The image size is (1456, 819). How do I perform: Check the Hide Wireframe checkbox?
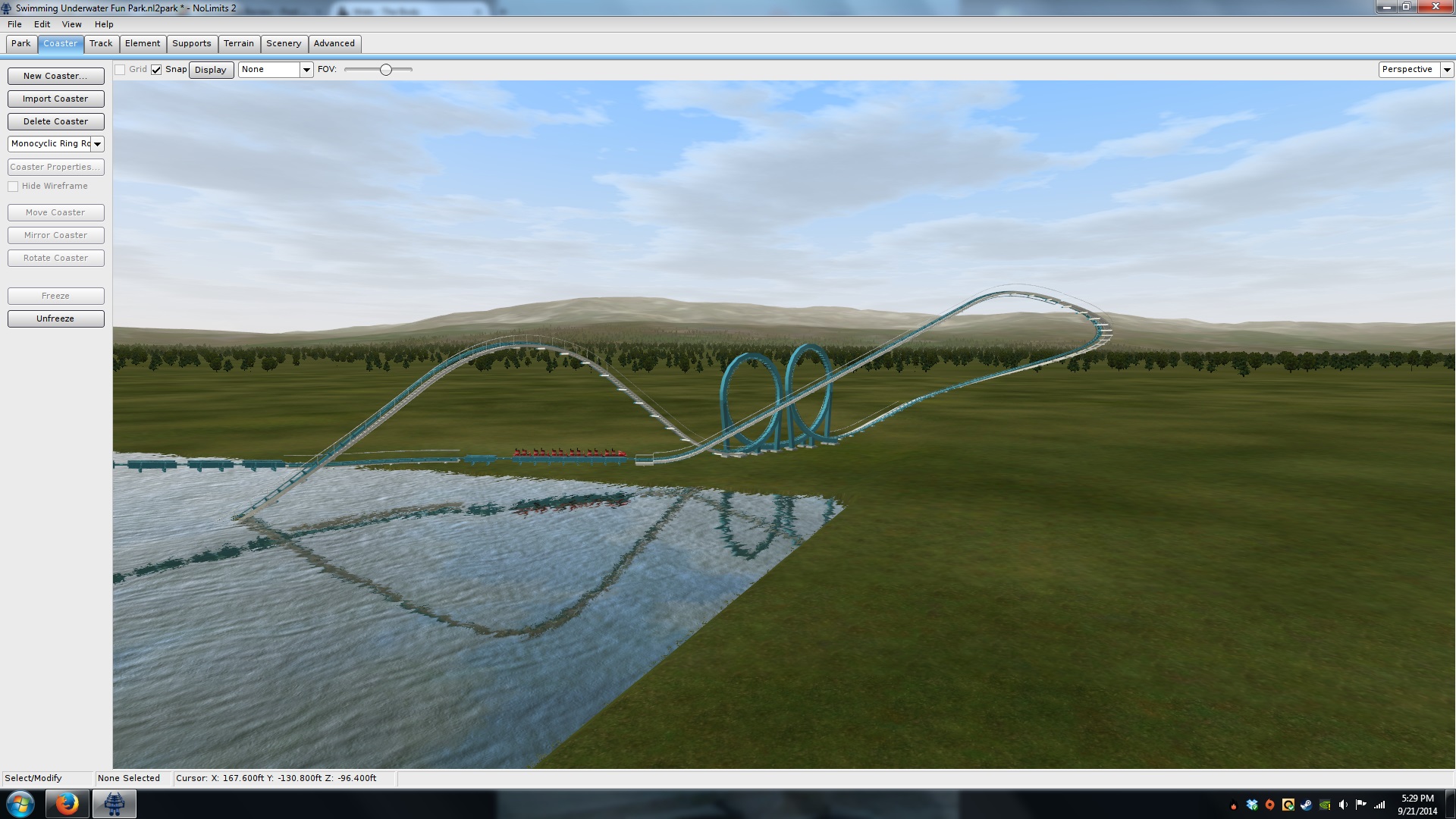13,187
